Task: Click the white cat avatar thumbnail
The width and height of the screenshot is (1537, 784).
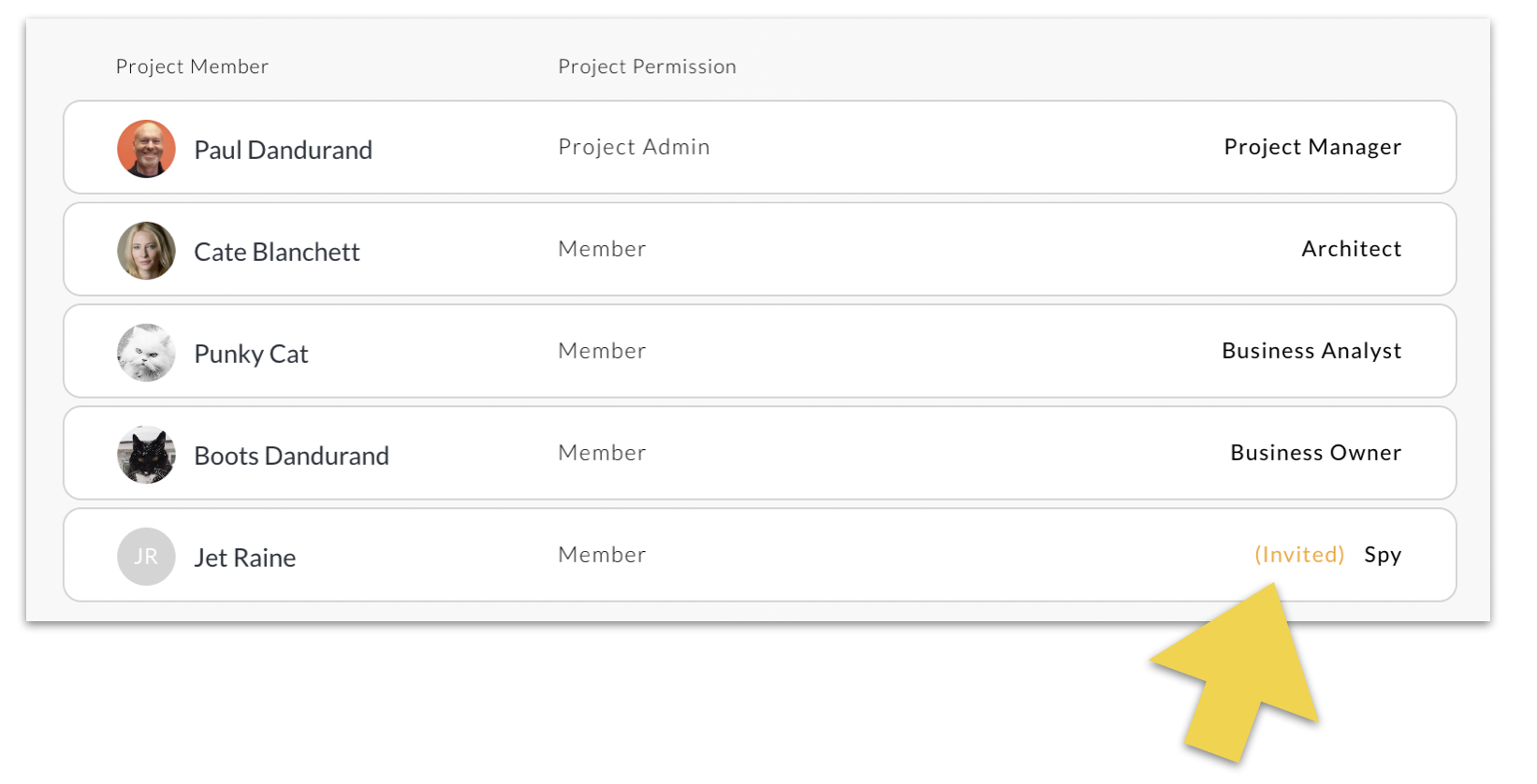Action: click(146, 353)
